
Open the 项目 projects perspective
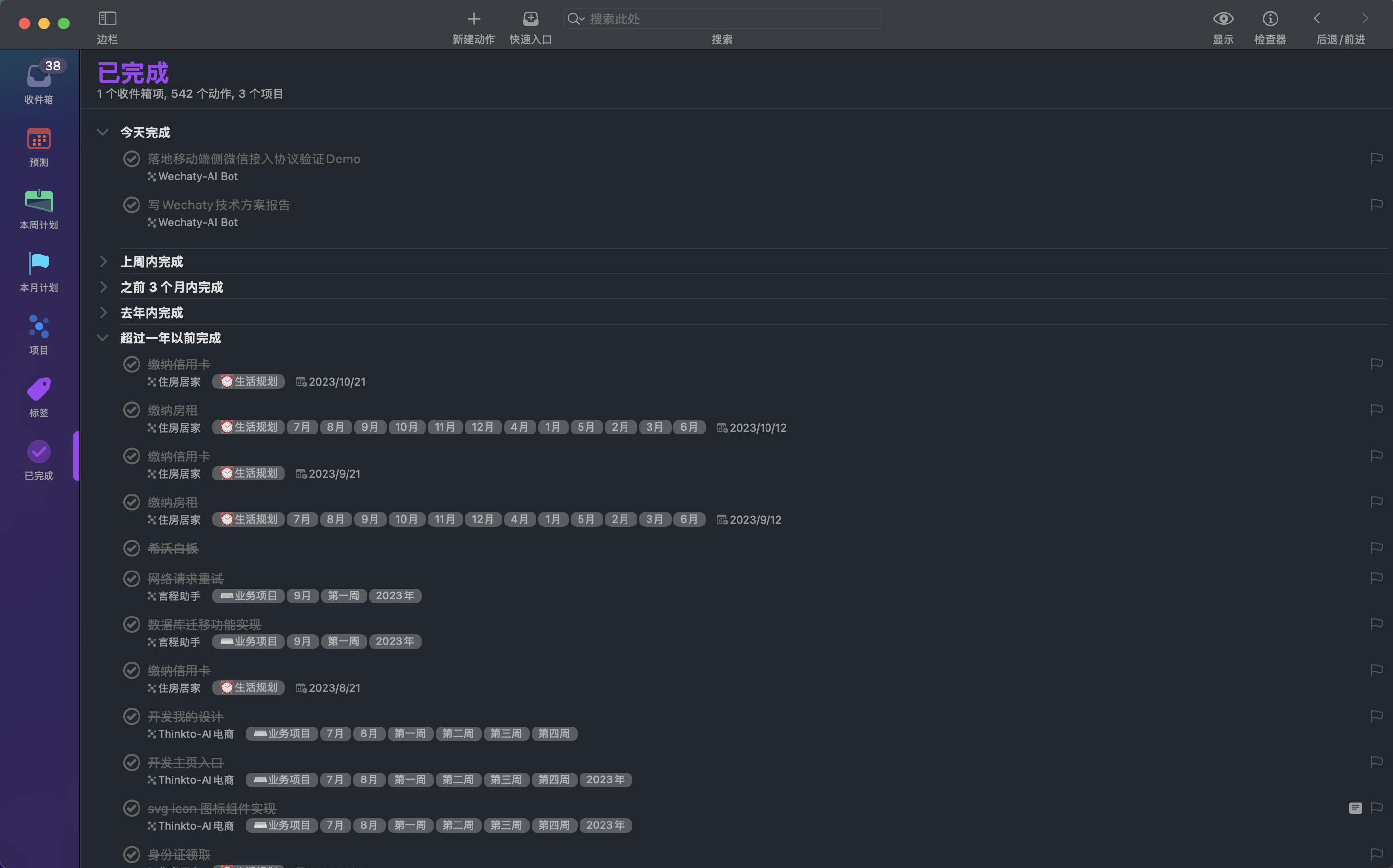pyautogui.click(x=39, y=335)
